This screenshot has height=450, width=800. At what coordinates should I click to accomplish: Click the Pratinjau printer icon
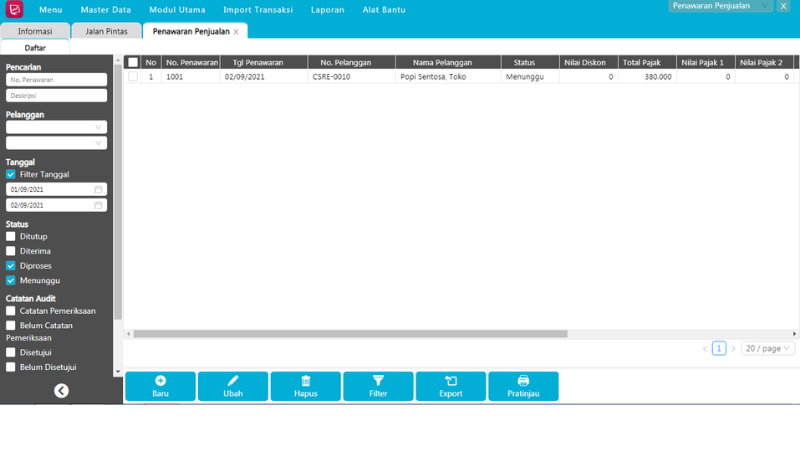pyautogui.click(x=523, y=381)
